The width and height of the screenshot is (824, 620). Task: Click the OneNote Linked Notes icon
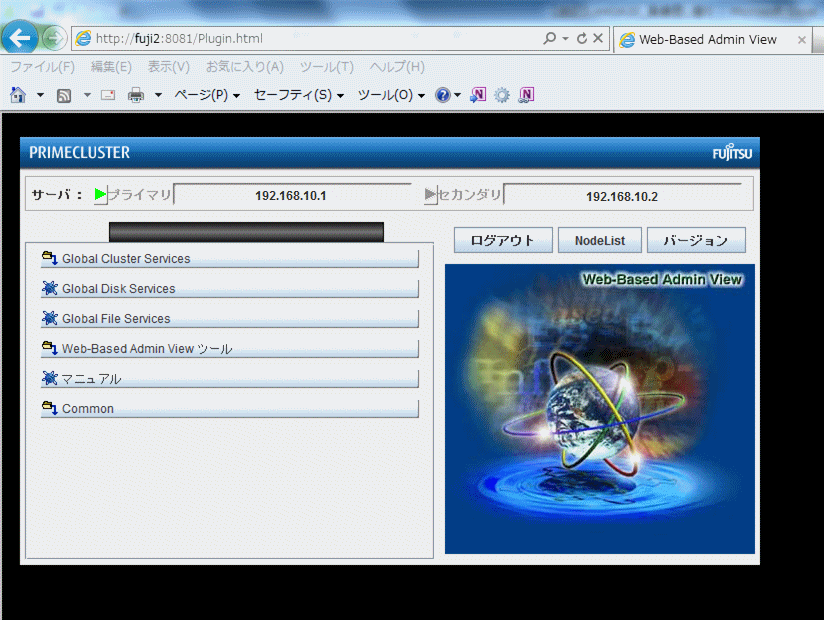526,95
